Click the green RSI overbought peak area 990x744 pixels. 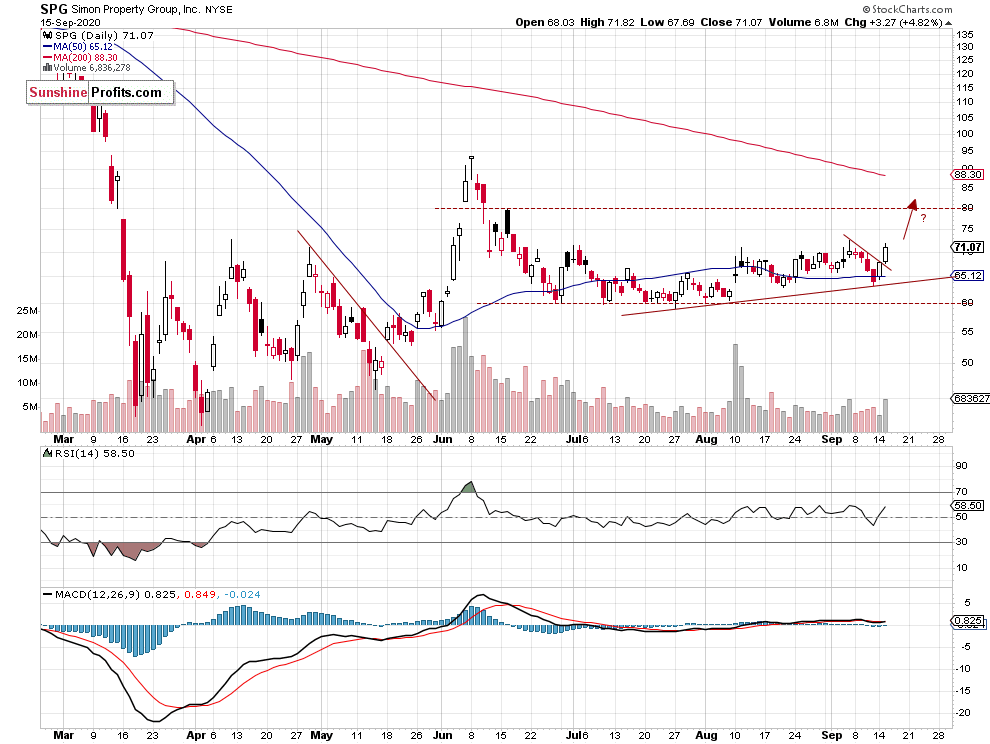click(x=468, y=487)
